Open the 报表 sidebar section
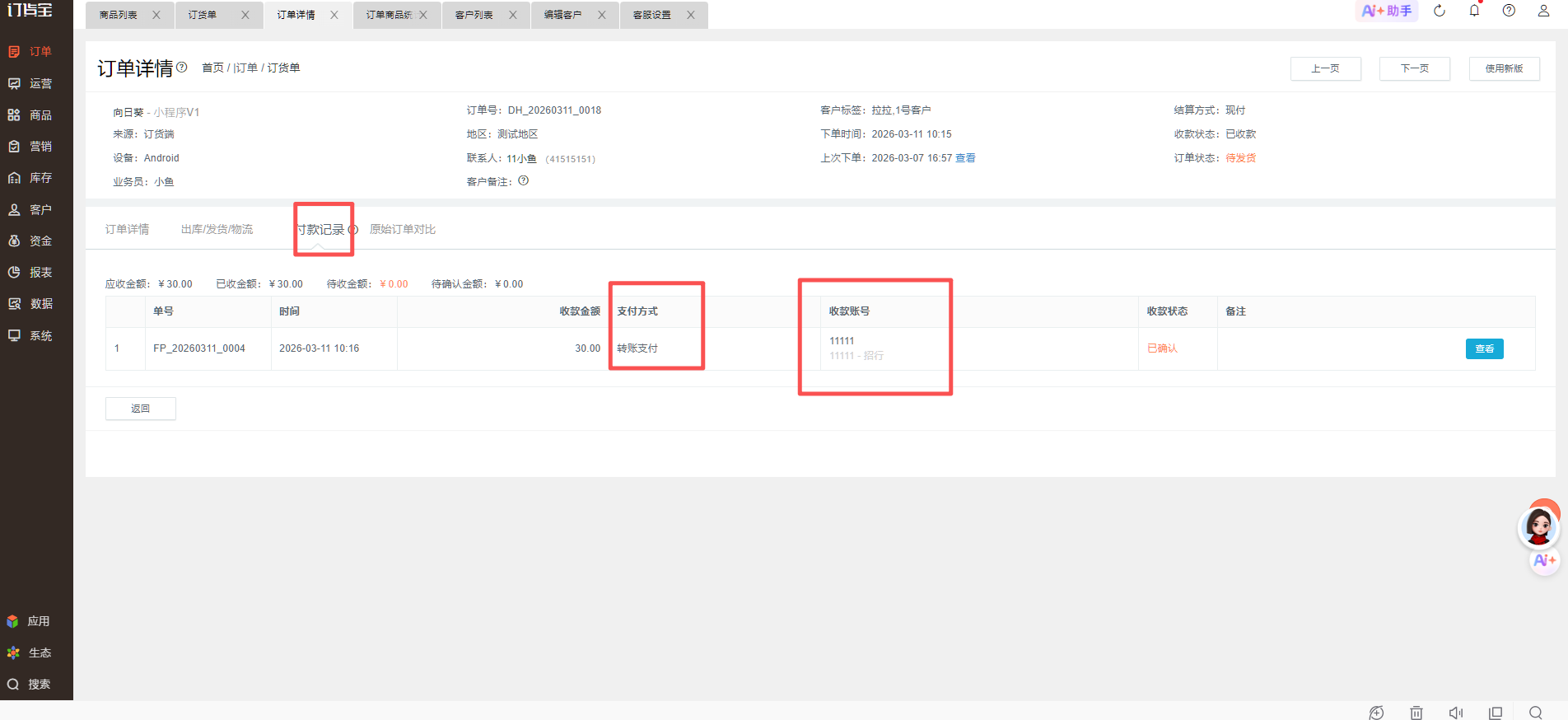The width and height of the screenshot is (1568, 720). coord(30,273)
